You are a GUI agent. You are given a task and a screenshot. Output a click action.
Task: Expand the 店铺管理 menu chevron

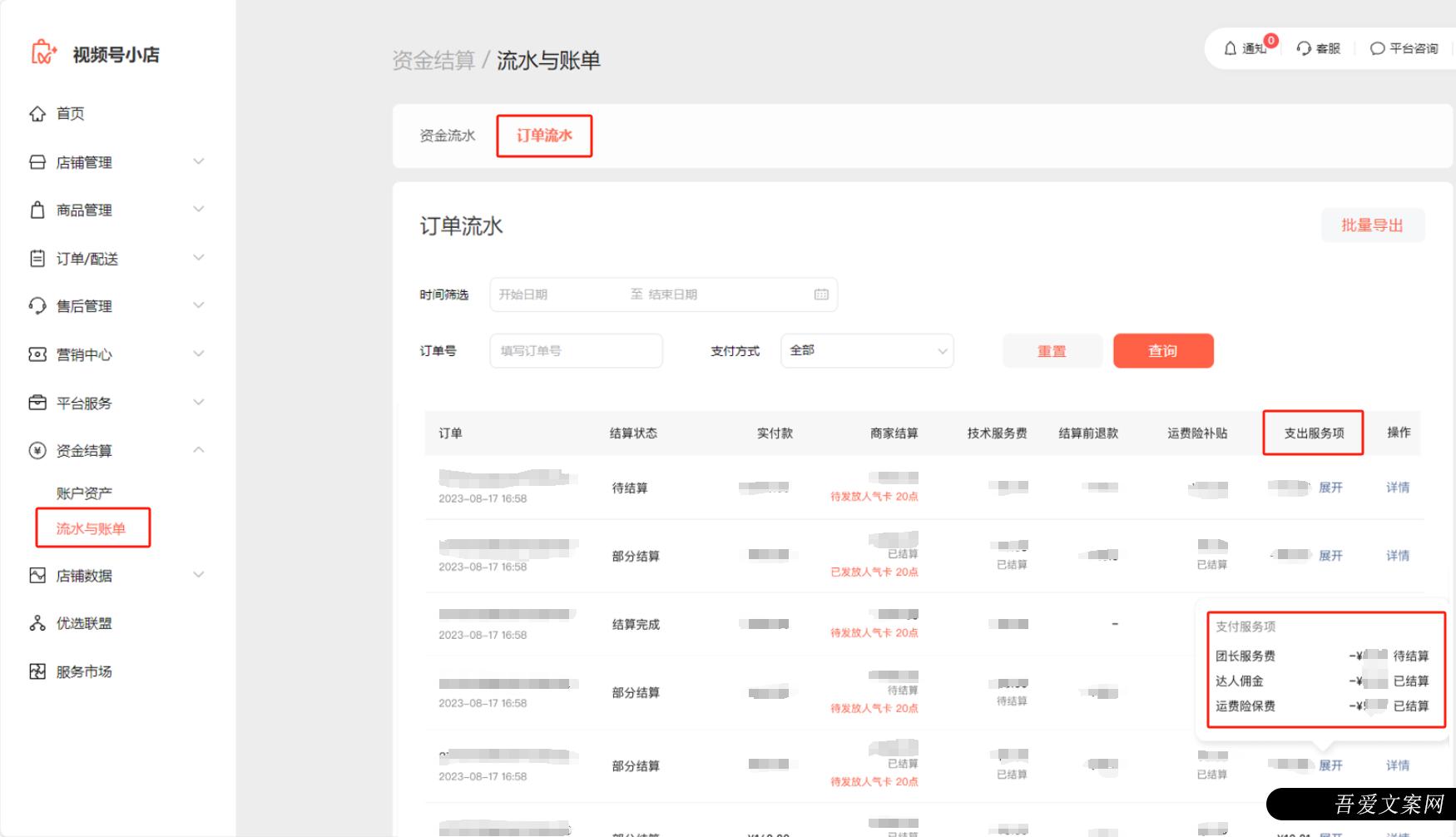coord(199,161)
